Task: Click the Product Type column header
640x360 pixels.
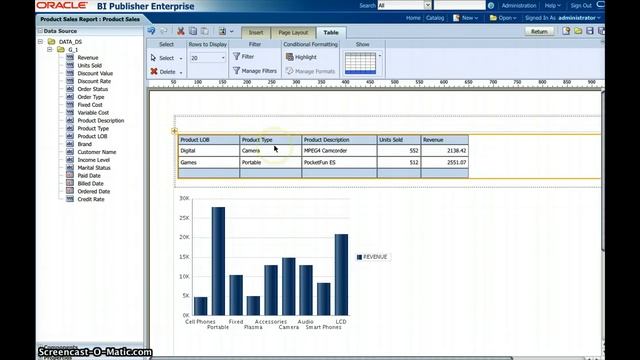Action: (x=271, y=140)
